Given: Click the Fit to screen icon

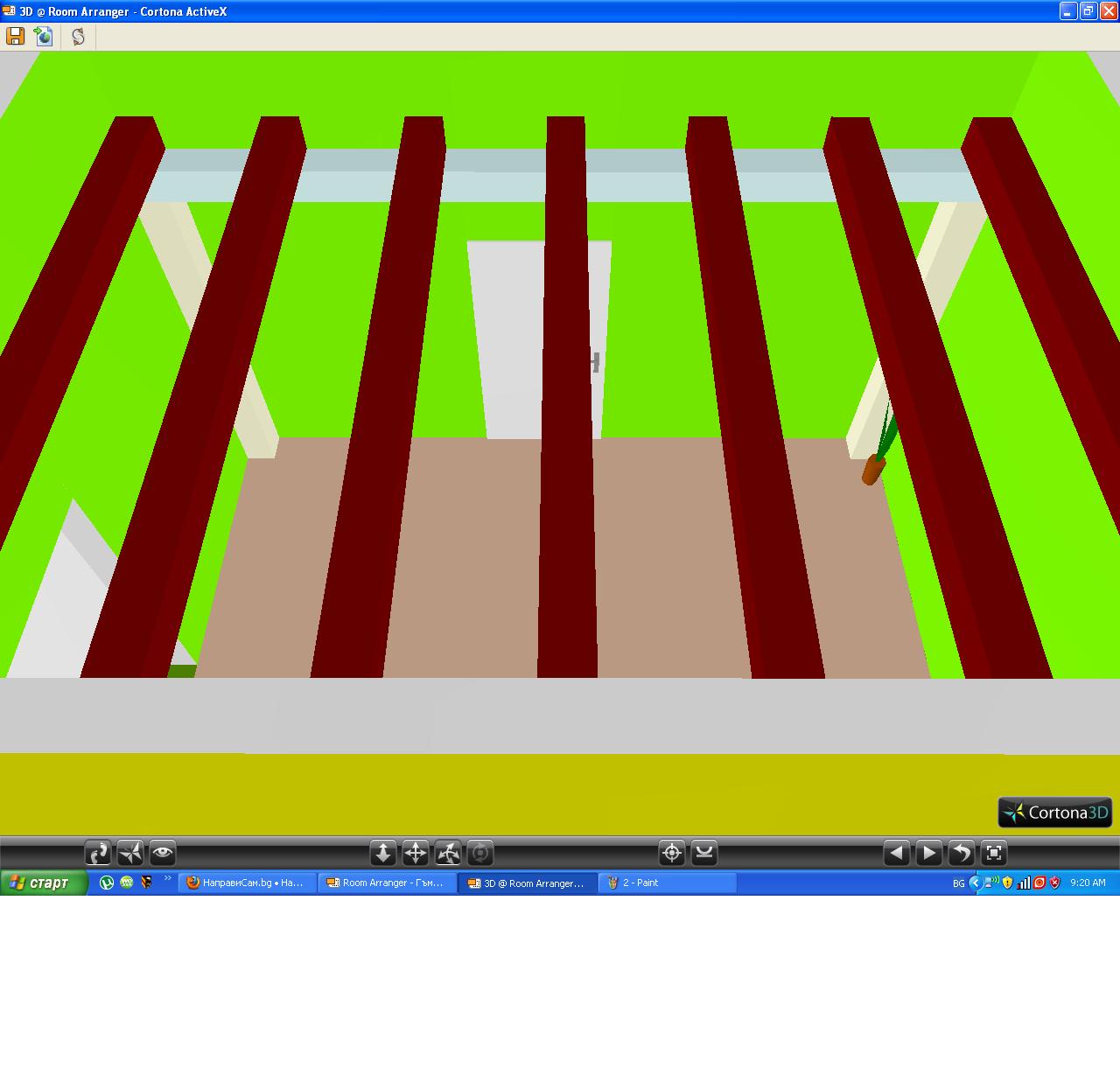Looking at the screenshot, I should 994,852.
